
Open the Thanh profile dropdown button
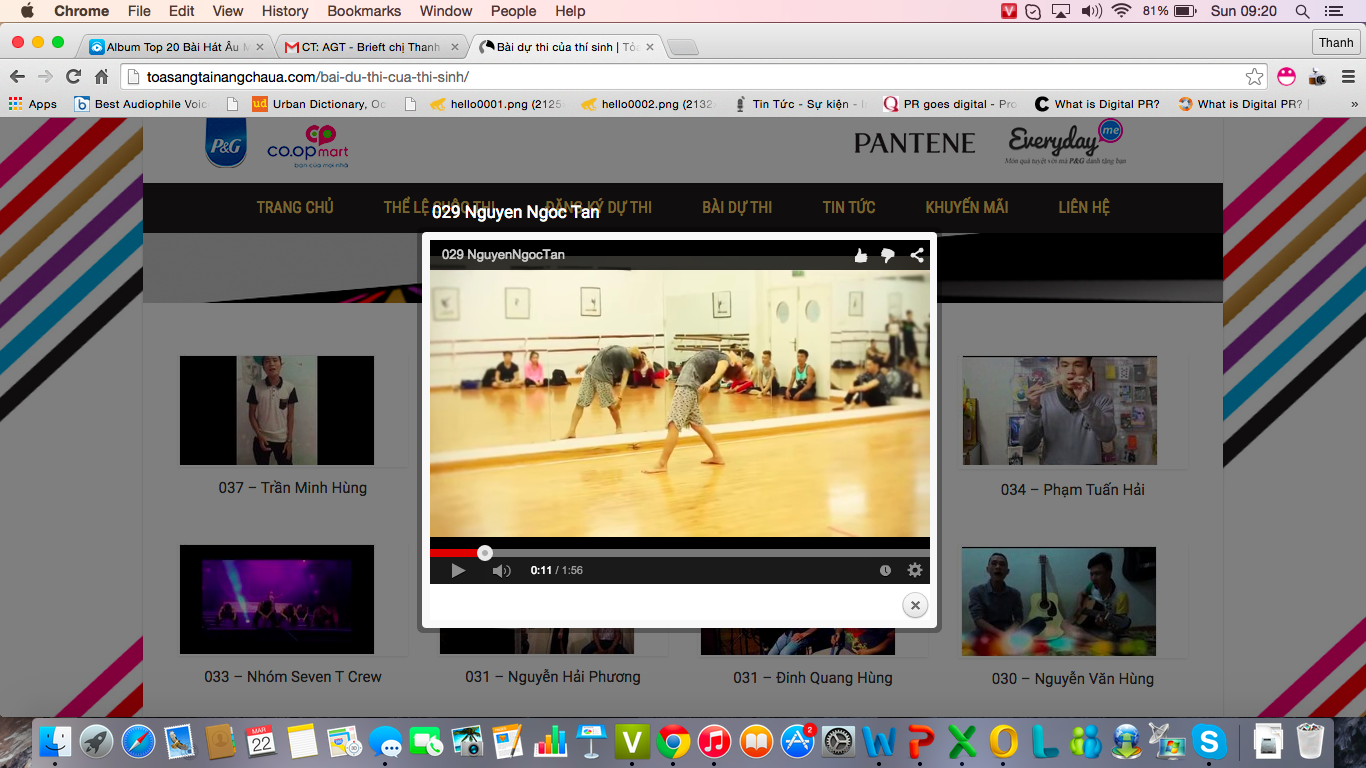[1335, 42]
